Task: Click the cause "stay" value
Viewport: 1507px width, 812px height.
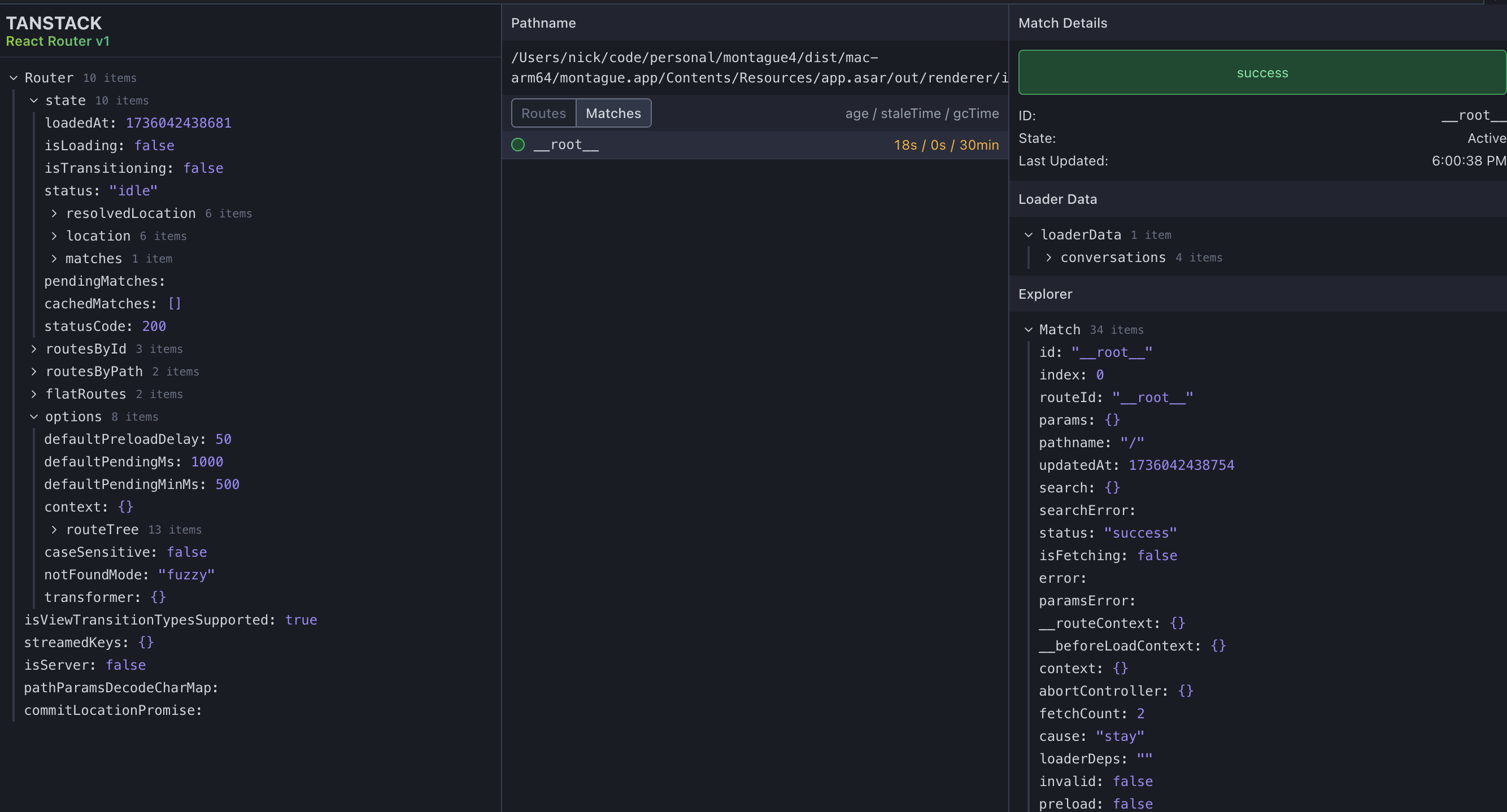Action: click(1120, 736)
